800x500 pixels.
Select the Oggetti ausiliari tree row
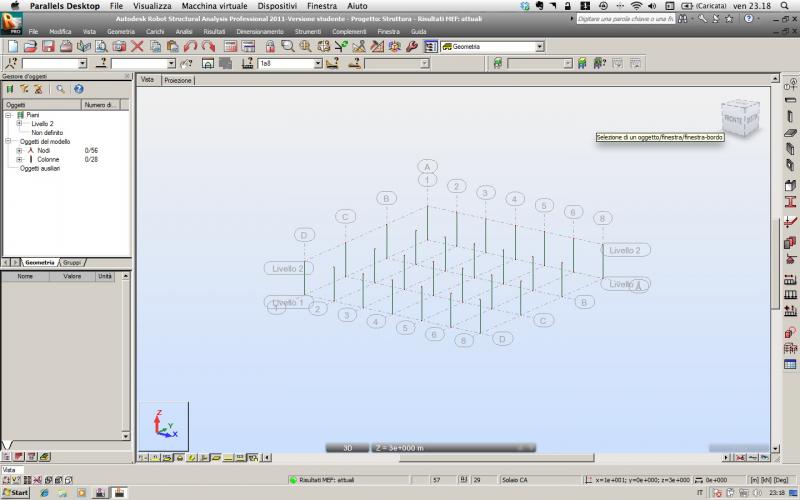(x=40, y=168)
